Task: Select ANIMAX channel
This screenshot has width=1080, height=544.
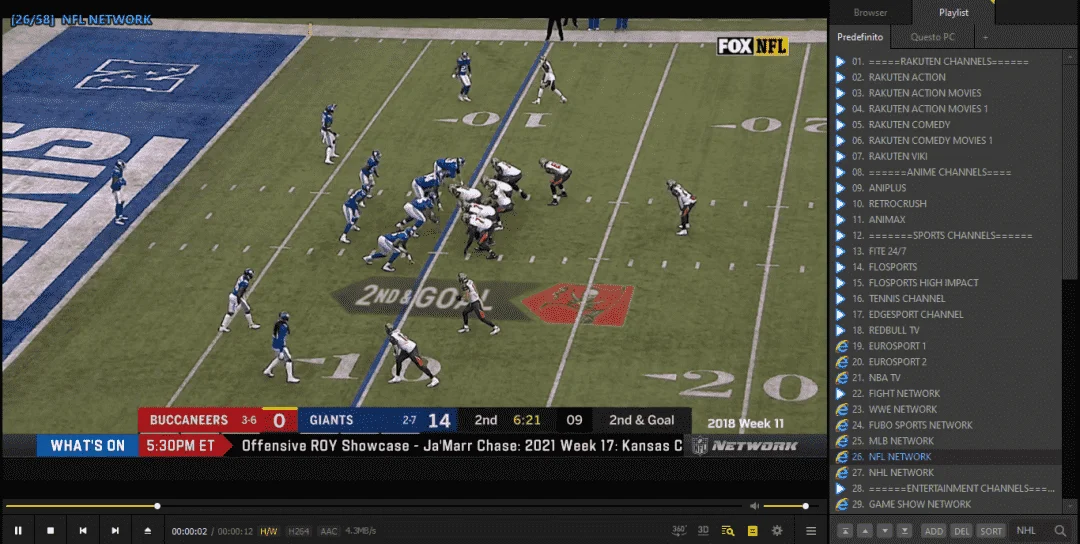Action: click(x=948, y=220)
